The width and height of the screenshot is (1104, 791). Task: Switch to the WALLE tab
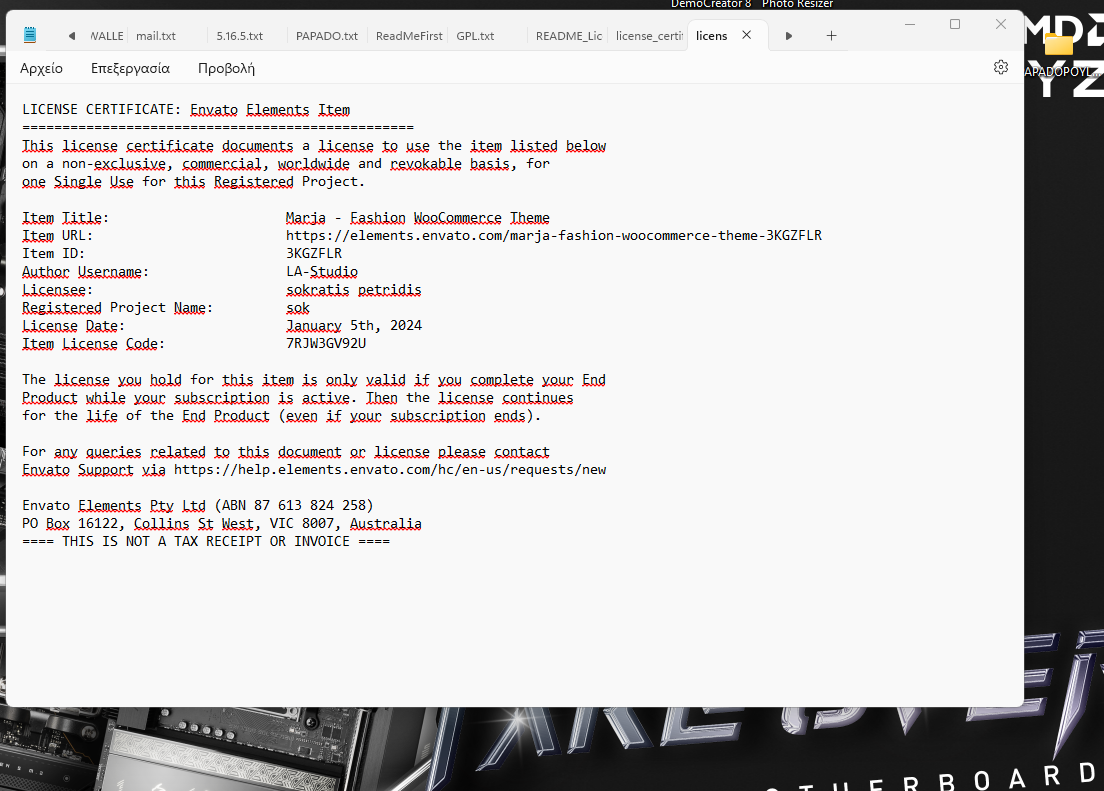coord(106,36)
